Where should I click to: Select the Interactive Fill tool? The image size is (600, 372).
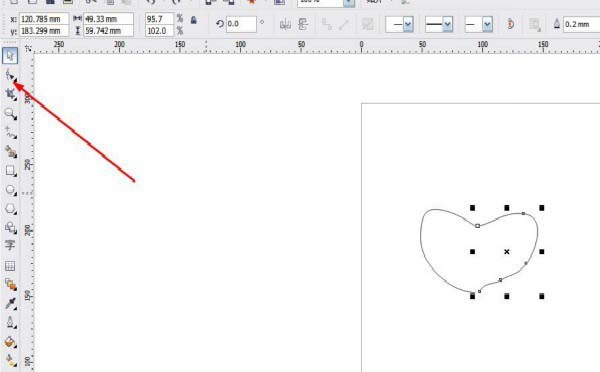(10, 361)
